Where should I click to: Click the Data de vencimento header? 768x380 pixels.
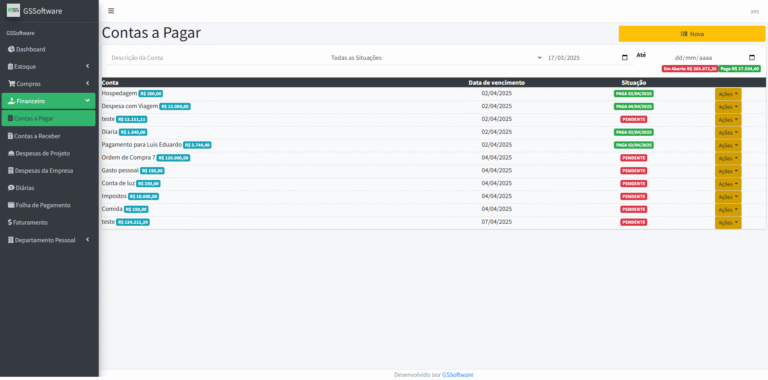(x=497, y=83)
